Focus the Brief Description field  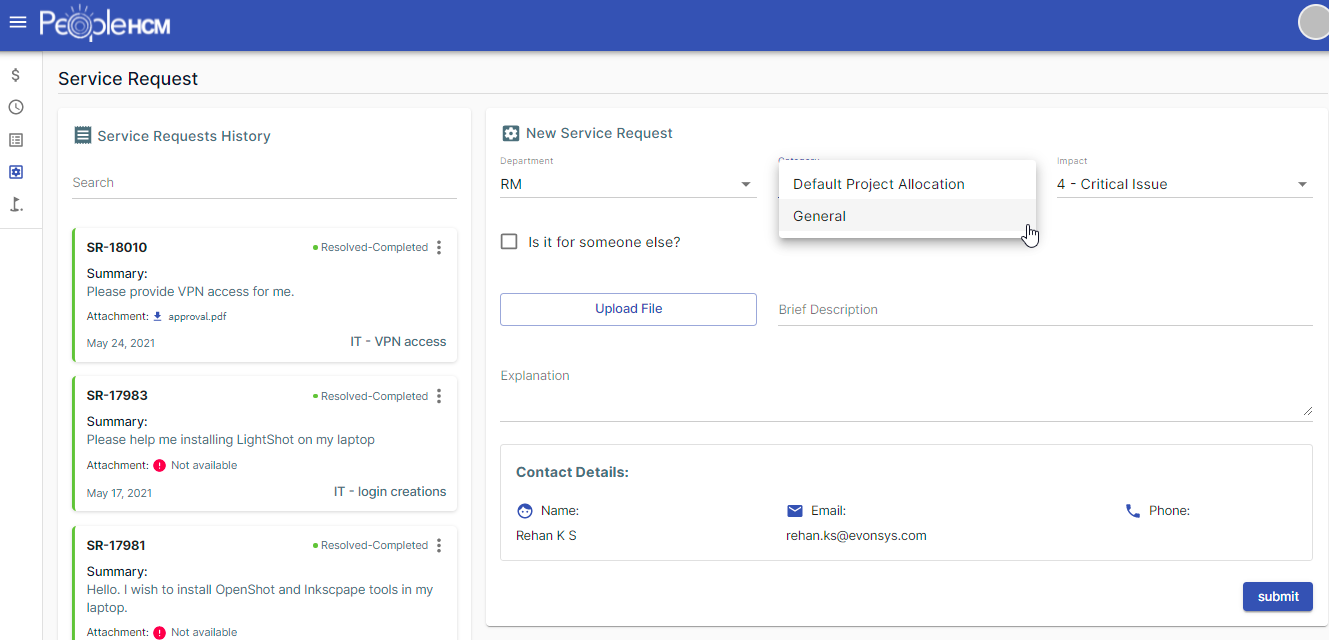click(1044, 310)
